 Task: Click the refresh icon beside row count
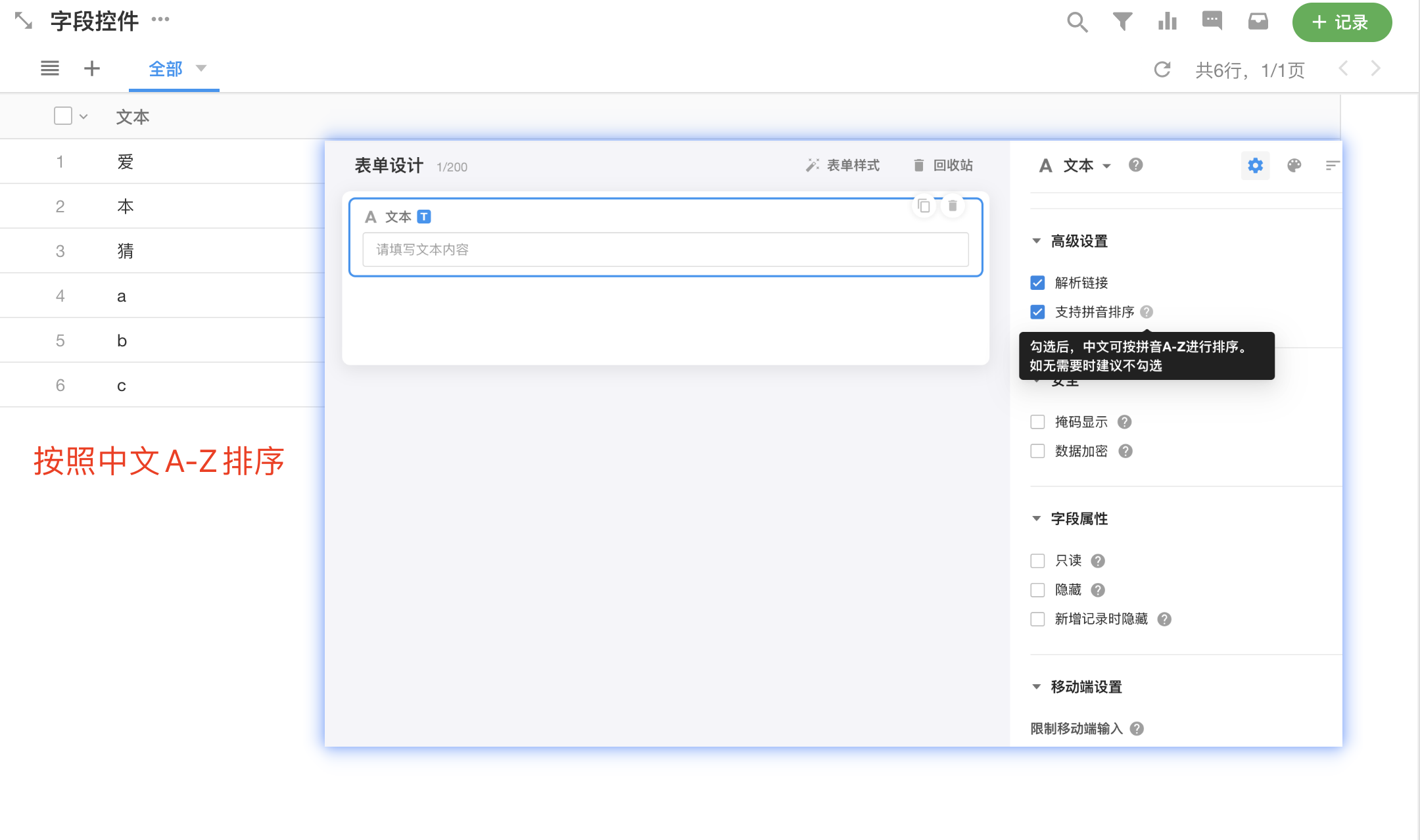(x=1162, y=69)
